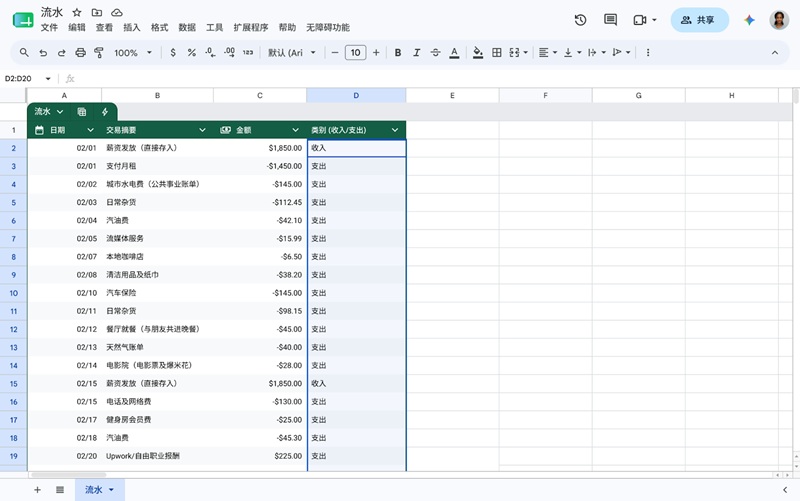Activate the paint format tool
Screen dimensions: 800x501
[x=99, y=53]
